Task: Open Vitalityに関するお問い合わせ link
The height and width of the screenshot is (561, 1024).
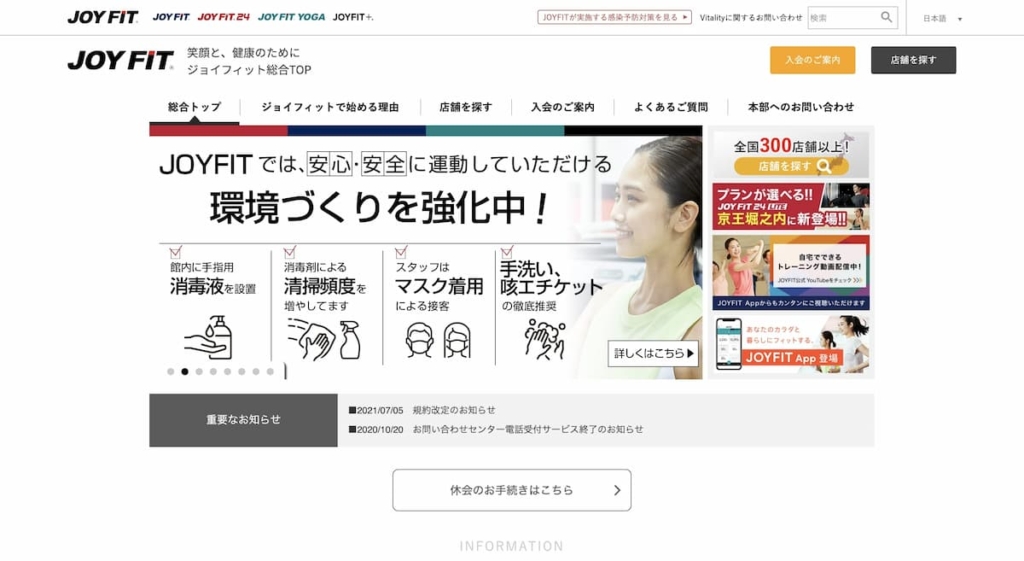Action: pyautogui.click(x=750, y=18)
